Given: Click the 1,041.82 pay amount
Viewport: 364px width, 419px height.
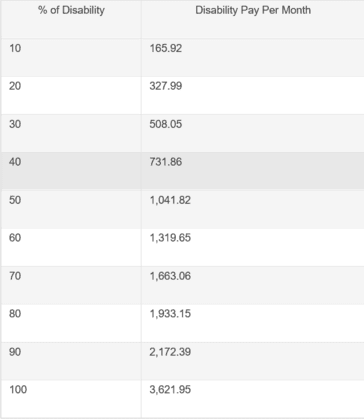Looking at the screenshot, I should pos(170,200).
